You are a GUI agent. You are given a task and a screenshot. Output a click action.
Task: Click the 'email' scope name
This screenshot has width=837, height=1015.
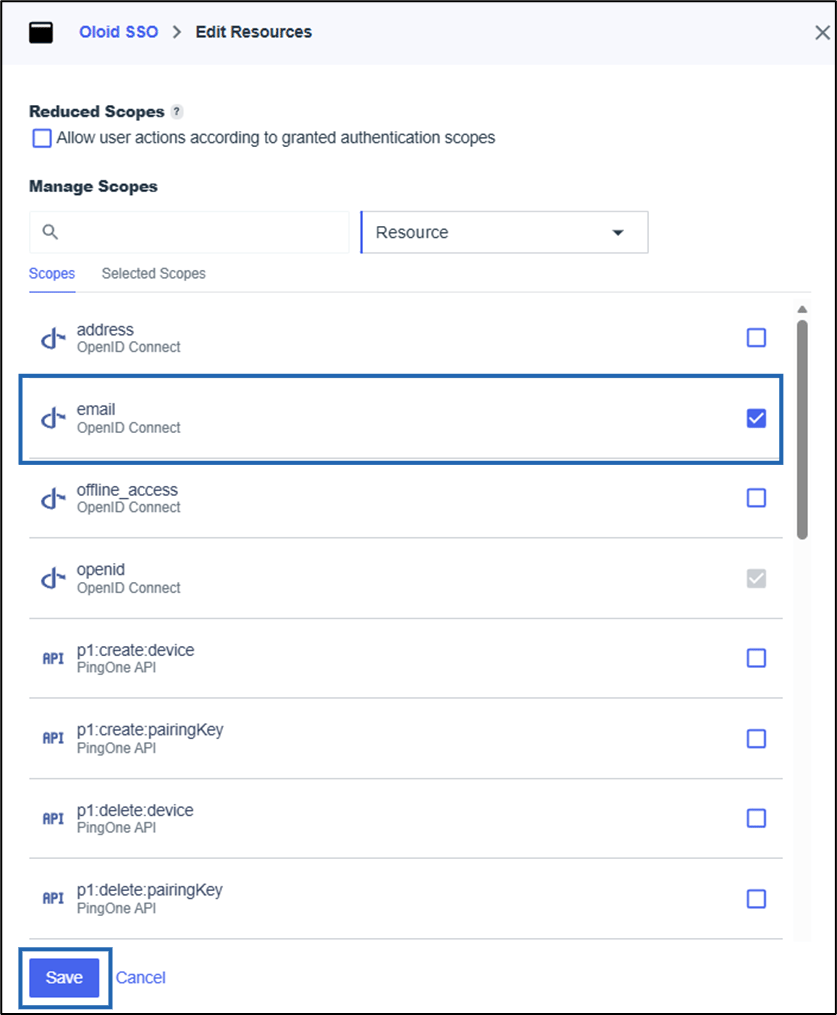pos(96,409)
